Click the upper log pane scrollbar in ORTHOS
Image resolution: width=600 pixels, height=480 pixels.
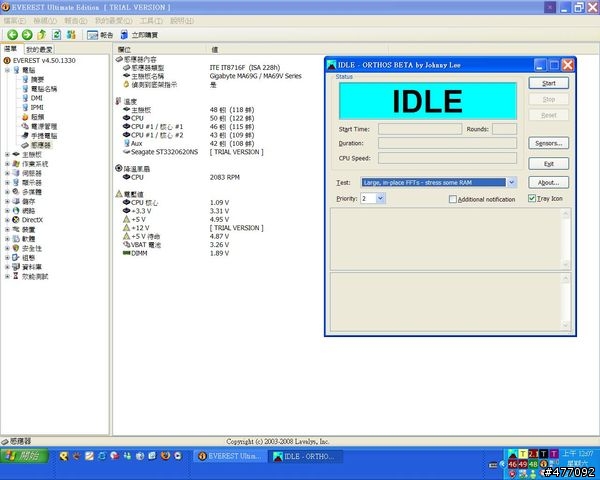[566, 239]
